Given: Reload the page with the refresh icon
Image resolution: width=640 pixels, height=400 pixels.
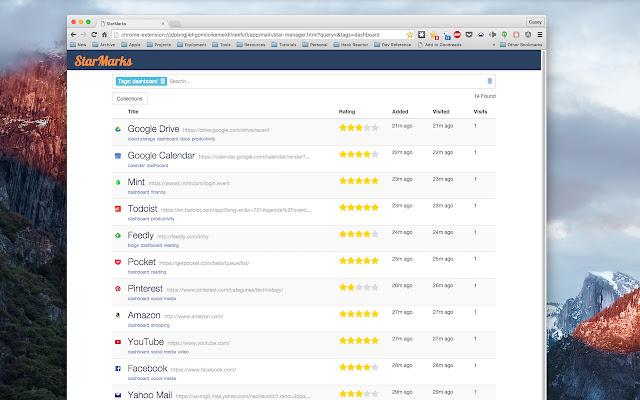Looking at the screenshot, I should click(x=94, y=35).
